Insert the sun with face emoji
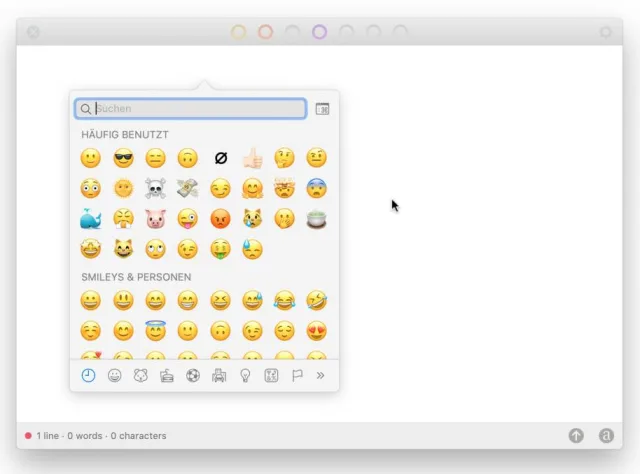The image size is (640, 474). click(x=123, y=189)
